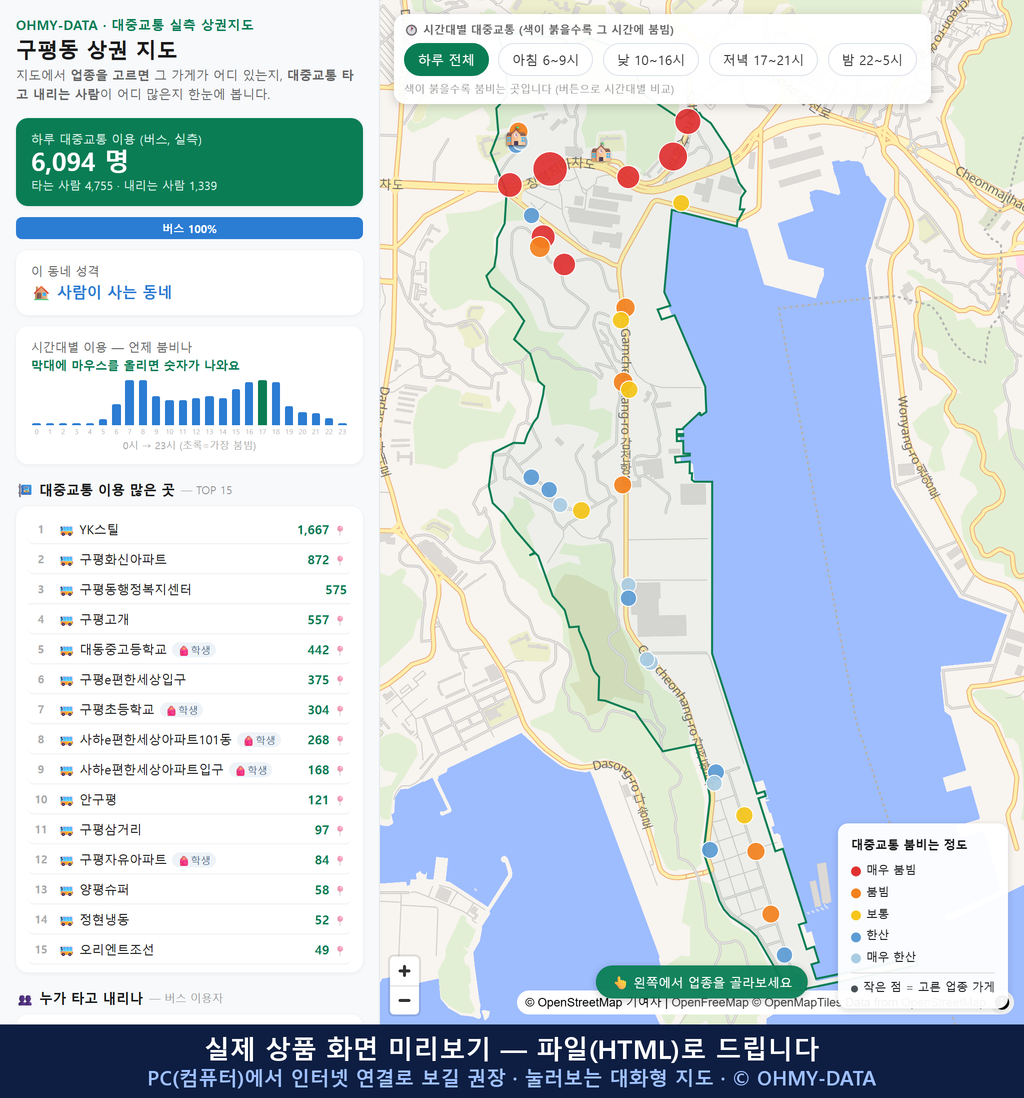Image resolution: width=1024 pixels, height=1098 pixels.
Task: Click the bus icon beside 구평동행정복지센터
Action: pos(67,590)
